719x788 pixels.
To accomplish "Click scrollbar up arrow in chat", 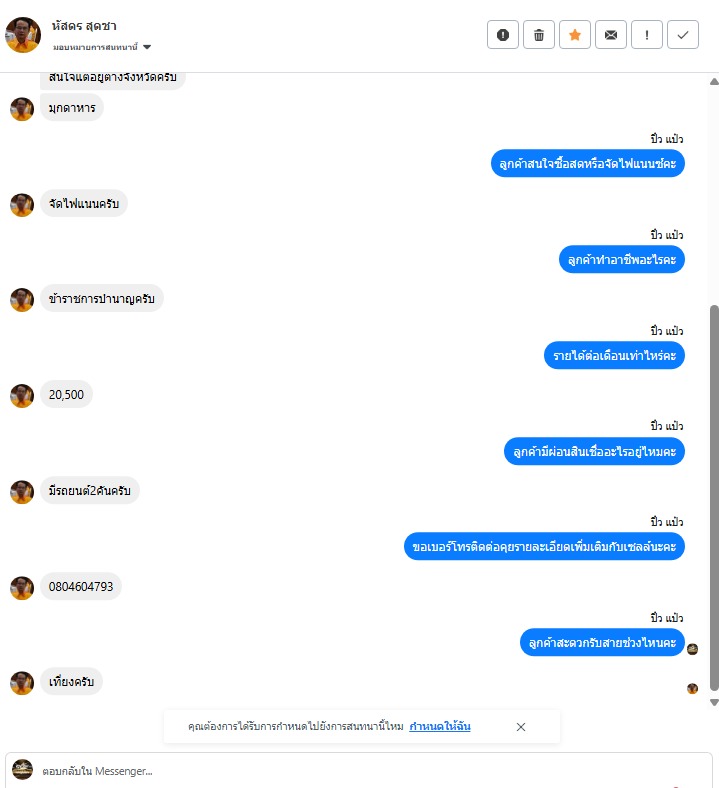I will (x=714, y=81).
